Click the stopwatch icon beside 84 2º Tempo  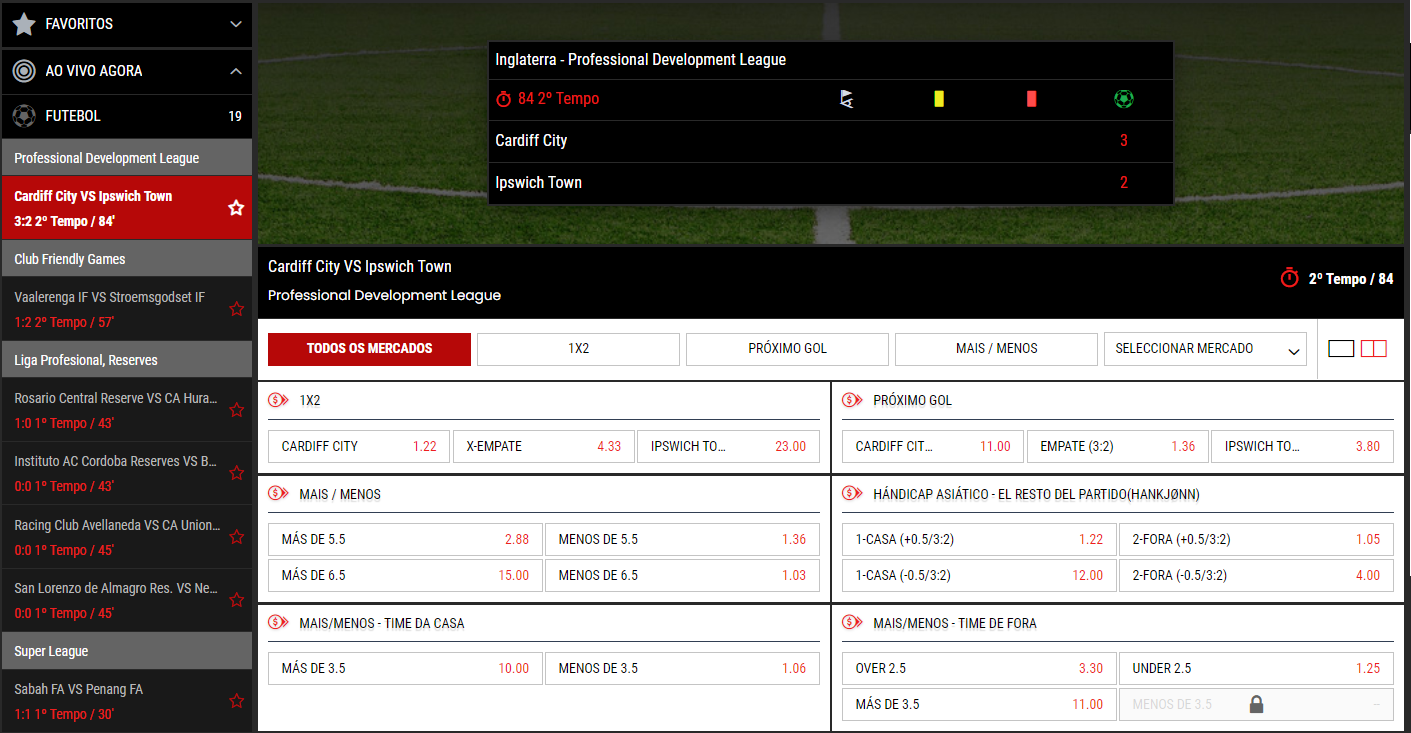[504, 99]
